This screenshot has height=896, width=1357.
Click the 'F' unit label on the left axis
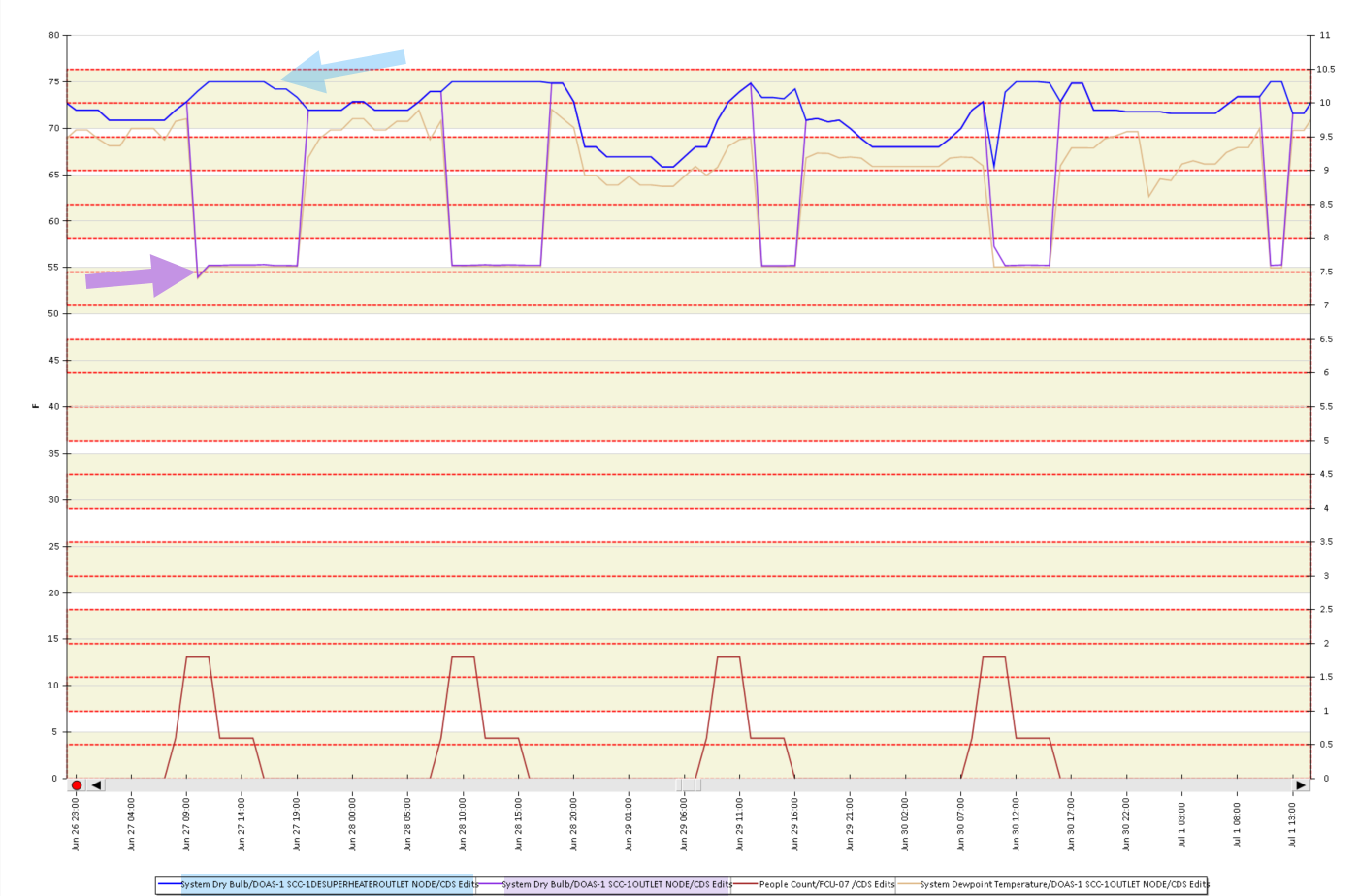coord(36,406)
